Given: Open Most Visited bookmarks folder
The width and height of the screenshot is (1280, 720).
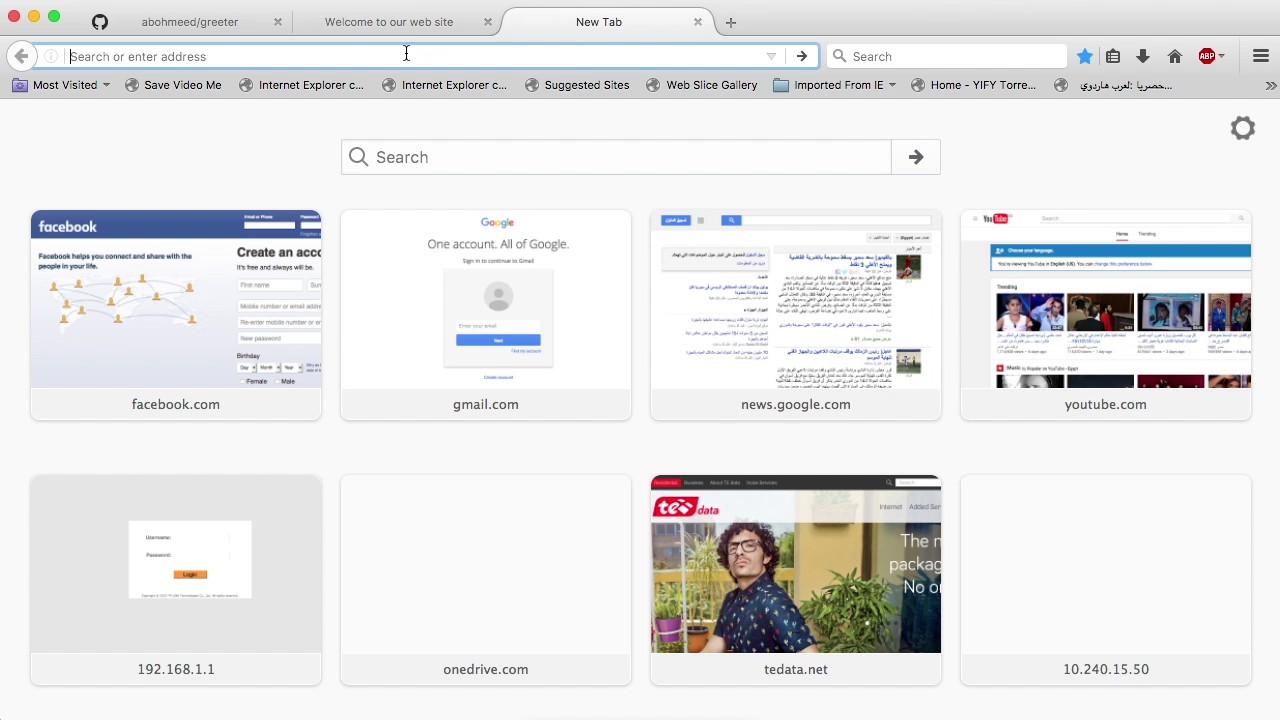Looking at the screenshot, I should [x=61, y=85].
